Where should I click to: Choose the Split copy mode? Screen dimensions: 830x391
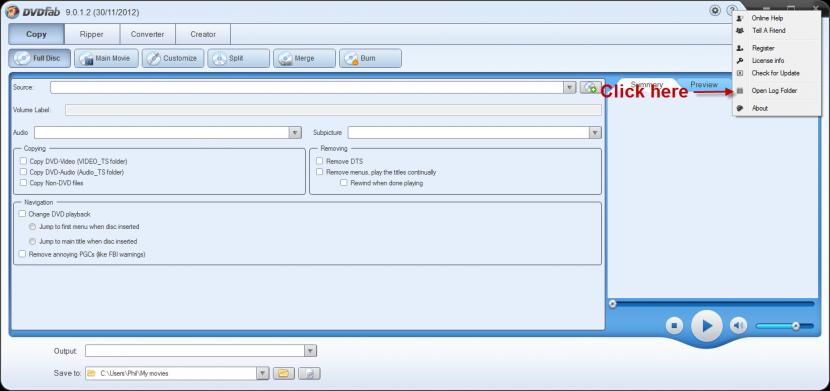[x=239, y=58]
